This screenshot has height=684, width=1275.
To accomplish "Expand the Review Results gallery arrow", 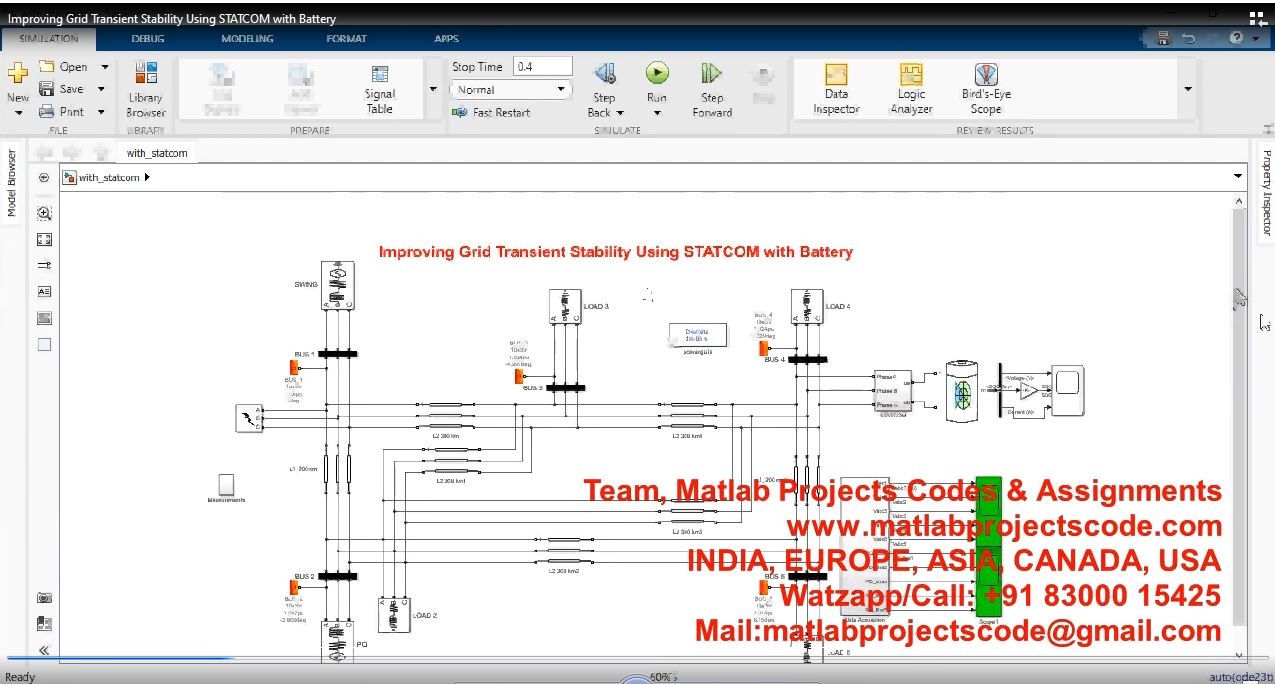I will pos(1188,89).
